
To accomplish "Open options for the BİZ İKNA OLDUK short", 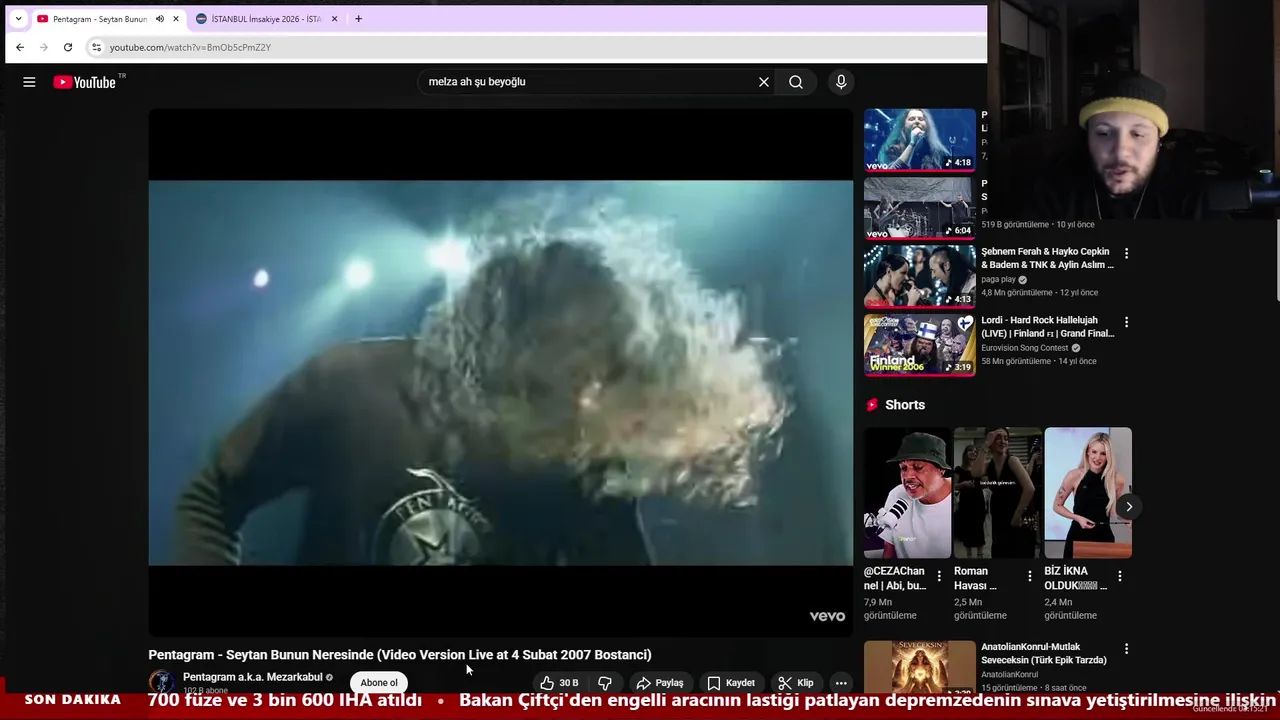I will click(x=1120, y=576).
